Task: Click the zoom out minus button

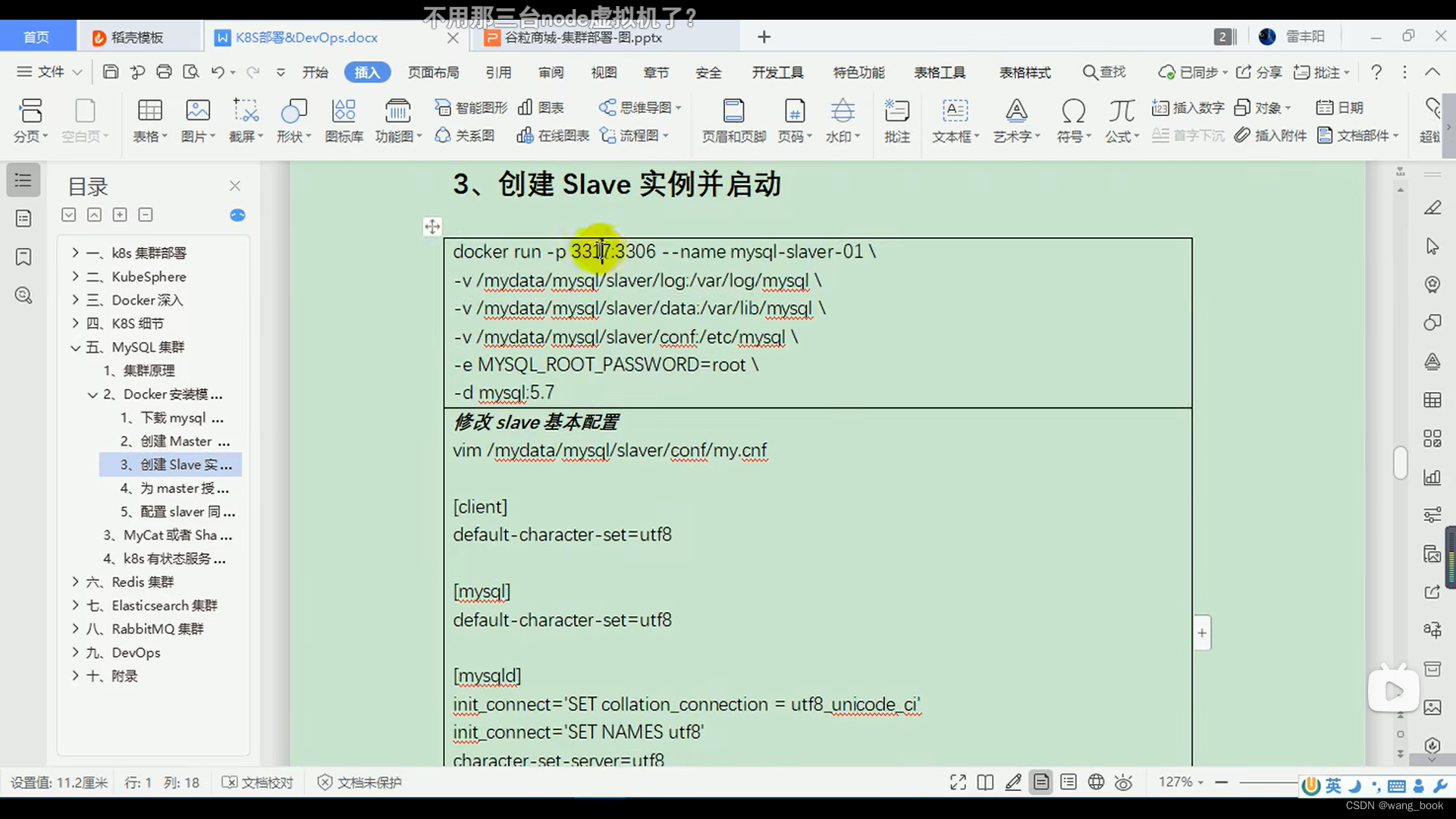Action: click(x=1221, y=782)
